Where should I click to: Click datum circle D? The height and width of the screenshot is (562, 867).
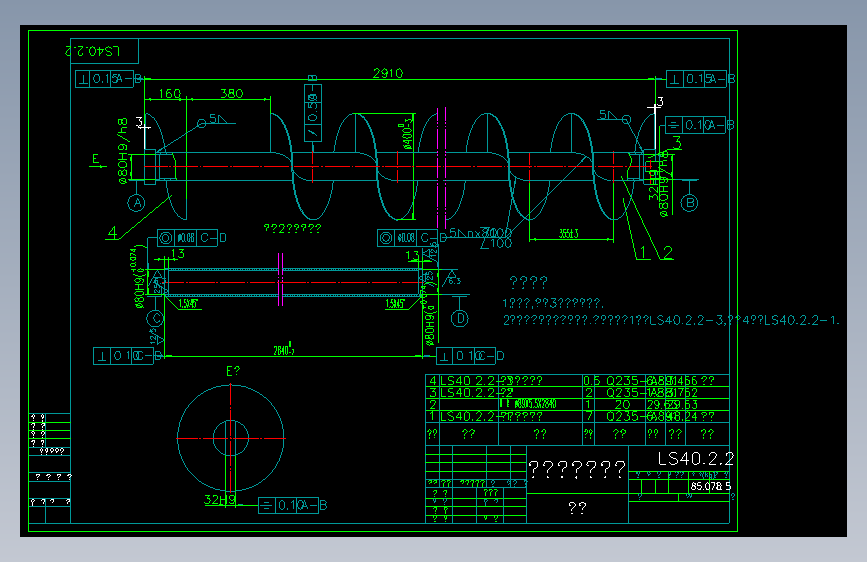pyautogui.click(x=460, y=319)
